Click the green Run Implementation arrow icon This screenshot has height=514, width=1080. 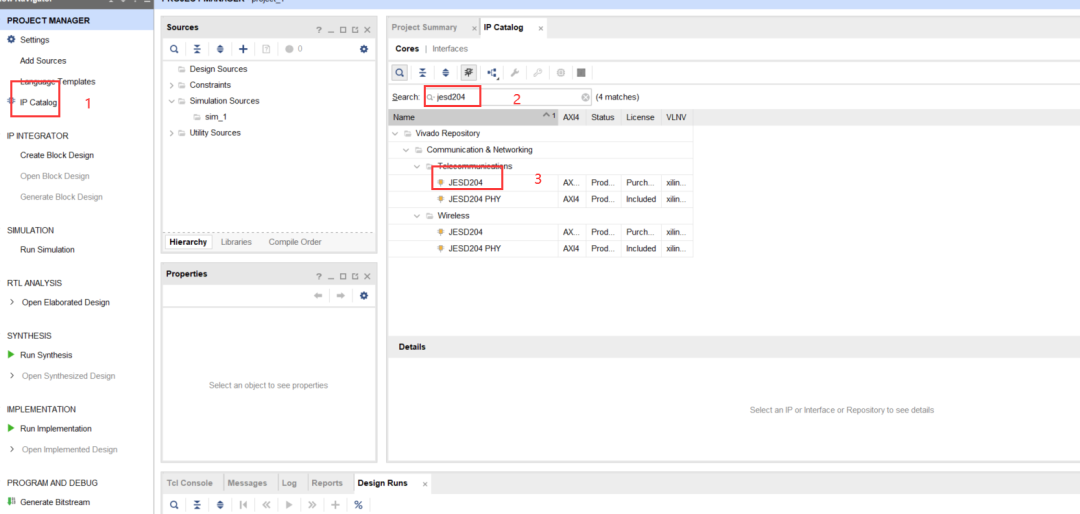tap(11, 429)
